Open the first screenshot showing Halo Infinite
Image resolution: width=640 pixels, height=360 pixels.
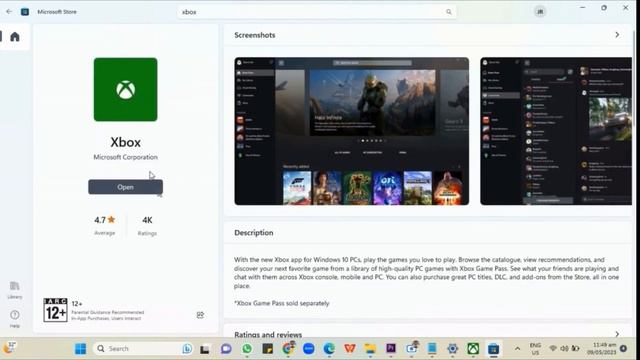[351, 131]
